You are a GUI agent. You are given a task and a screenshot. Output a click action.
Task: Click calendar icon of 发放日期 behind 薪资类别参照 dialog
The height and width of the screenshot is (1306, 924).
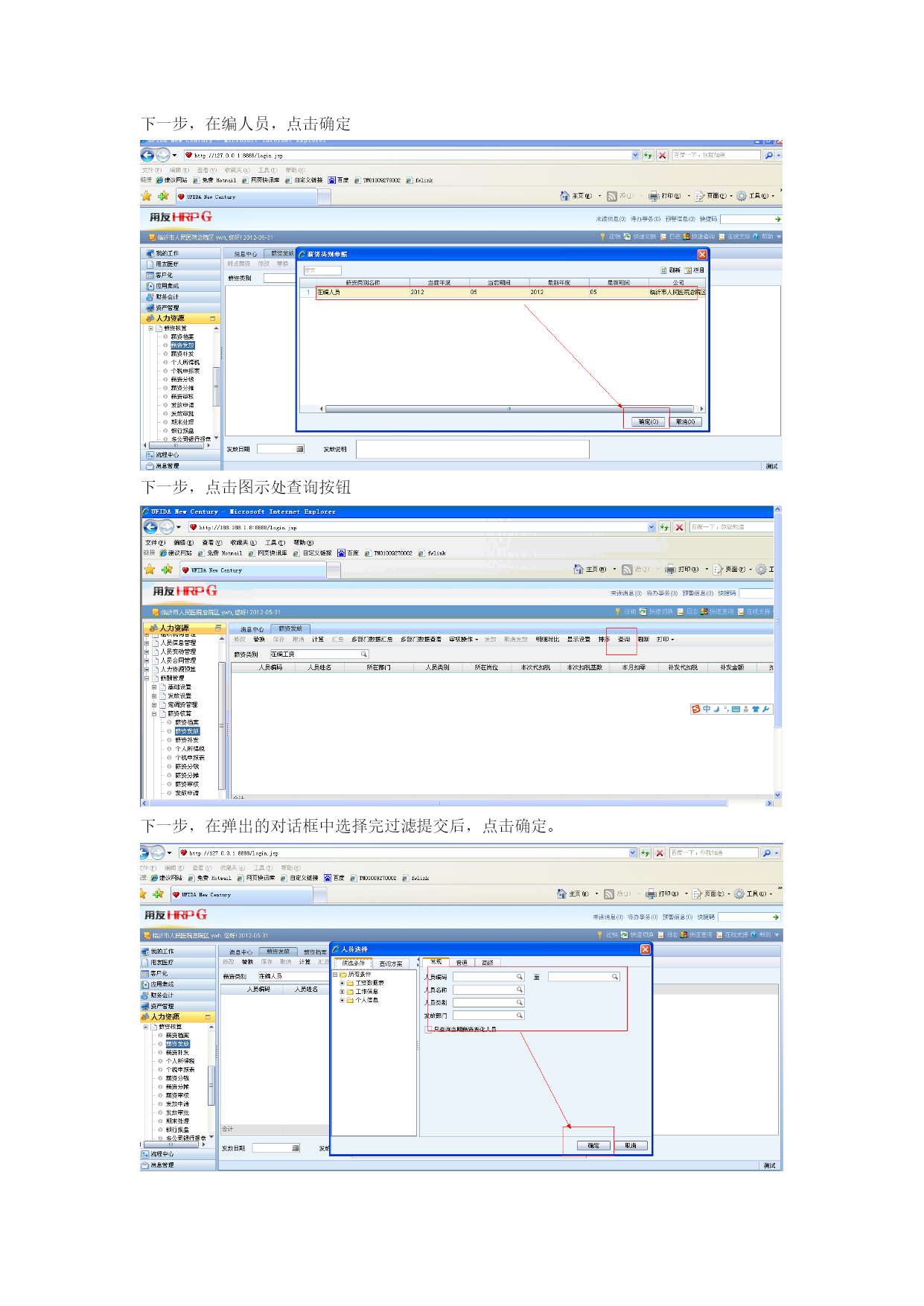(x=300, y=449)
